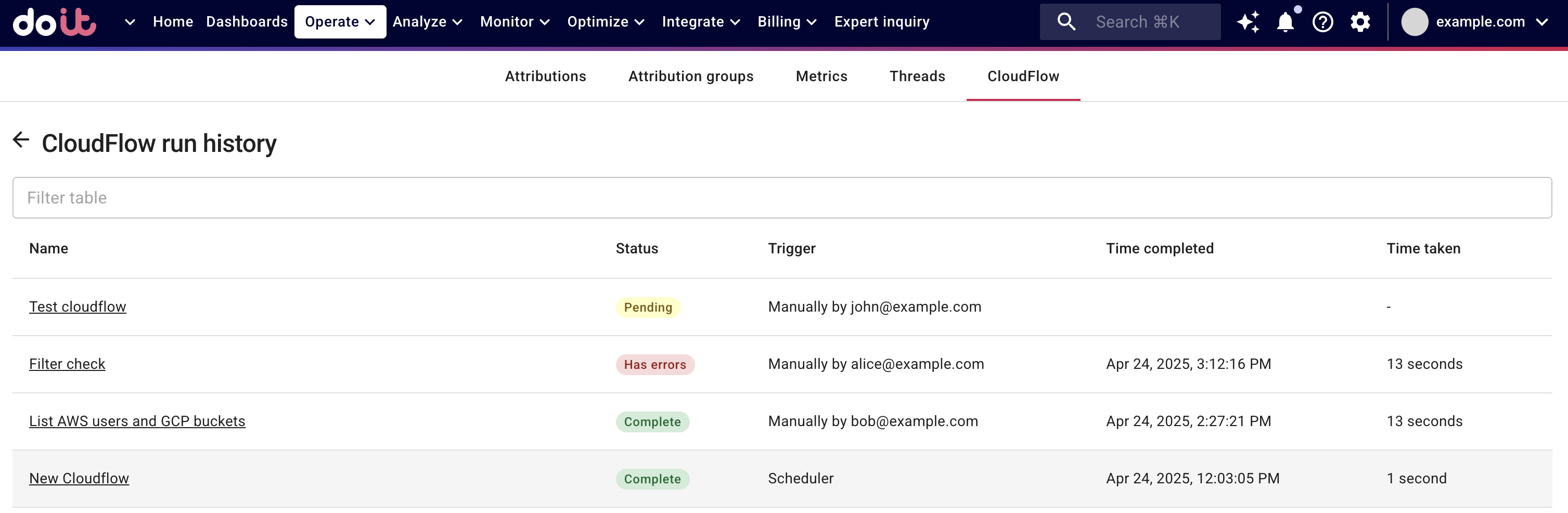Switch to the Threads tab
The image size is (1568, 513).
tap(917, 76)
